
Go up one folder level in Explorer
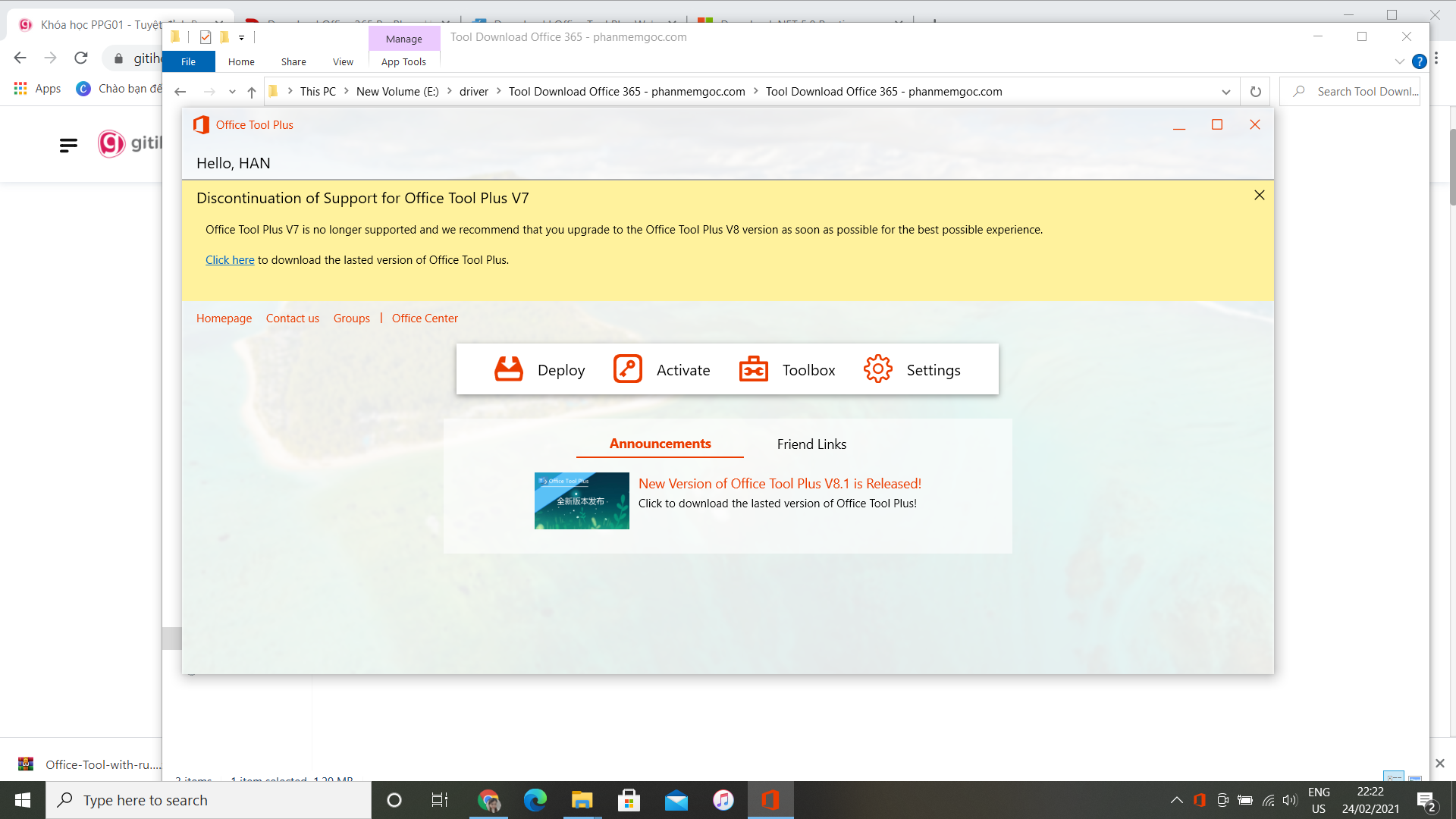click(x=252, y=92)
